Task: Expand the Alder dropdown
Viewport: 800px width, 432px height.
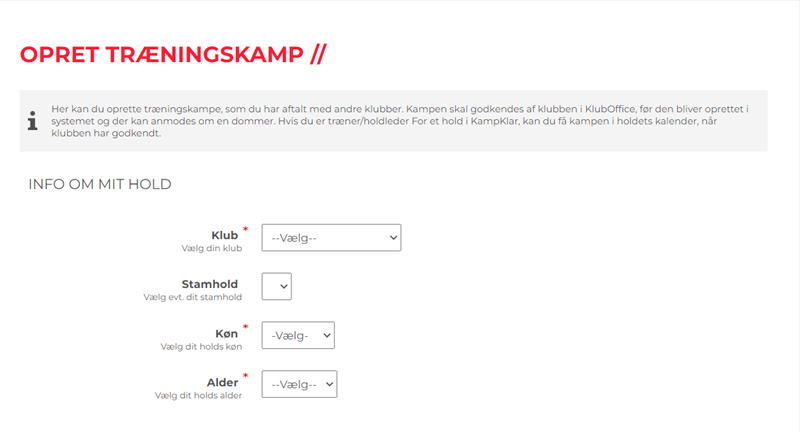Action: pos(299,384)
